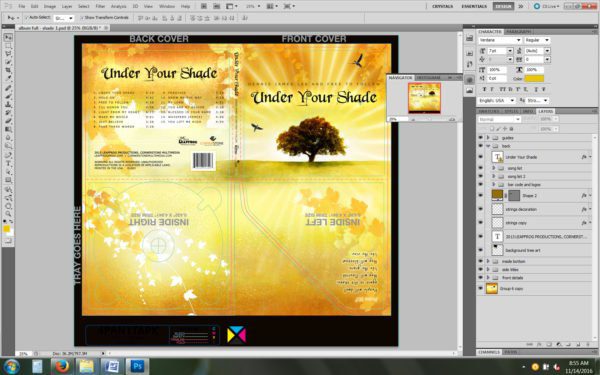Open the Verdana font family dropdown
The width and height of the screenshot is (600, 375).
coord(500,40)
